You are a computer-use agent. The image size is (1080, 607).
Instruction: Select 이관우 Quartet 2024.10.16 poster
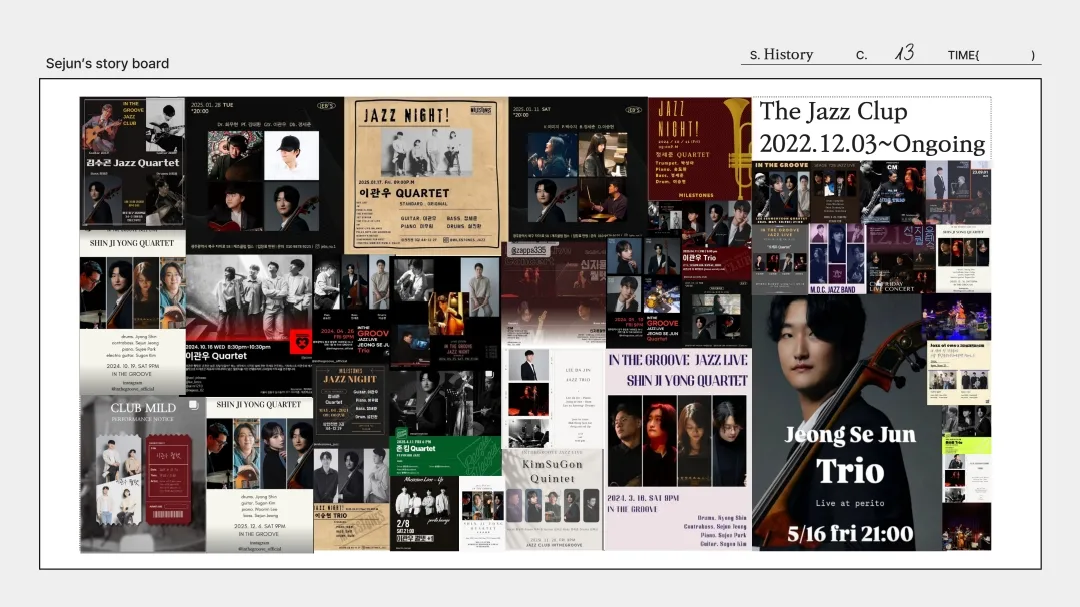point(249,325)
